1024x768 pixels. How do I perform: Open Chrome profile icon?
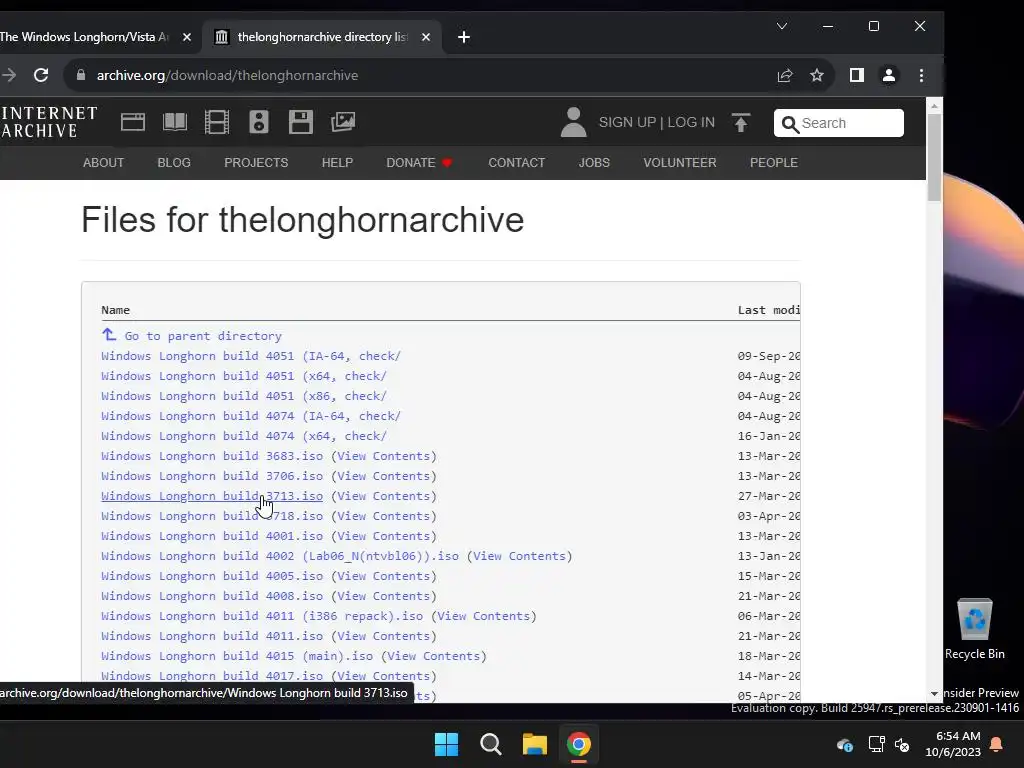889,75
